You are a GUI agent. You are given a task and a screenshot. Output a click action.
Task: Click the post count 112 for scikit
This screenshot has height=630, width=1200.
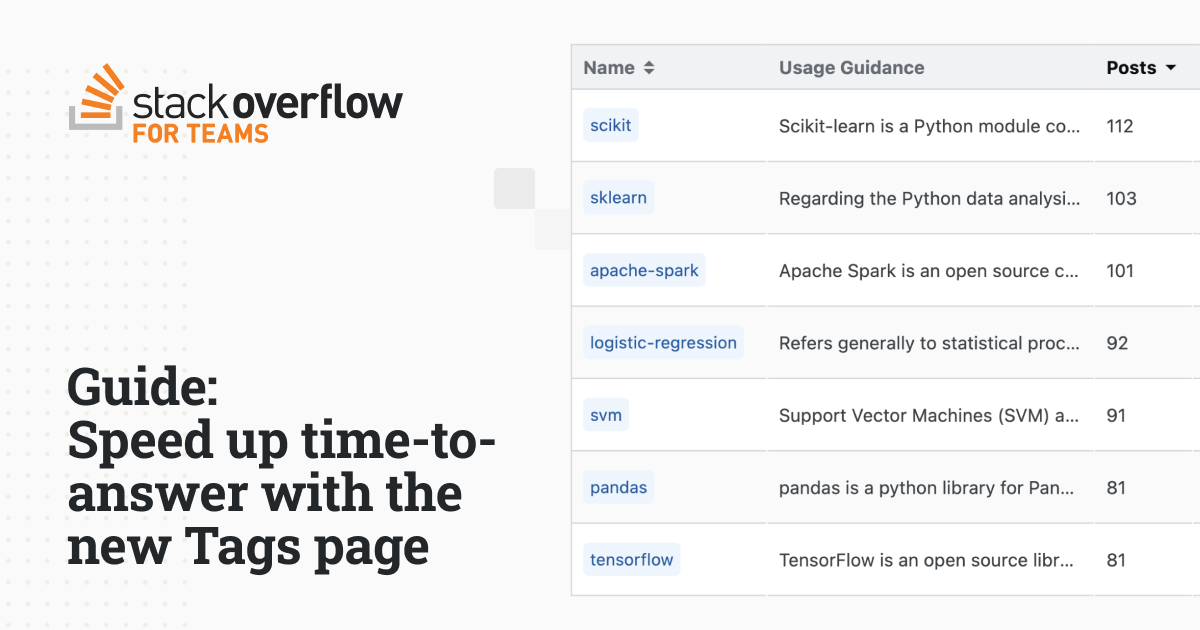[x=1119, y=126]
